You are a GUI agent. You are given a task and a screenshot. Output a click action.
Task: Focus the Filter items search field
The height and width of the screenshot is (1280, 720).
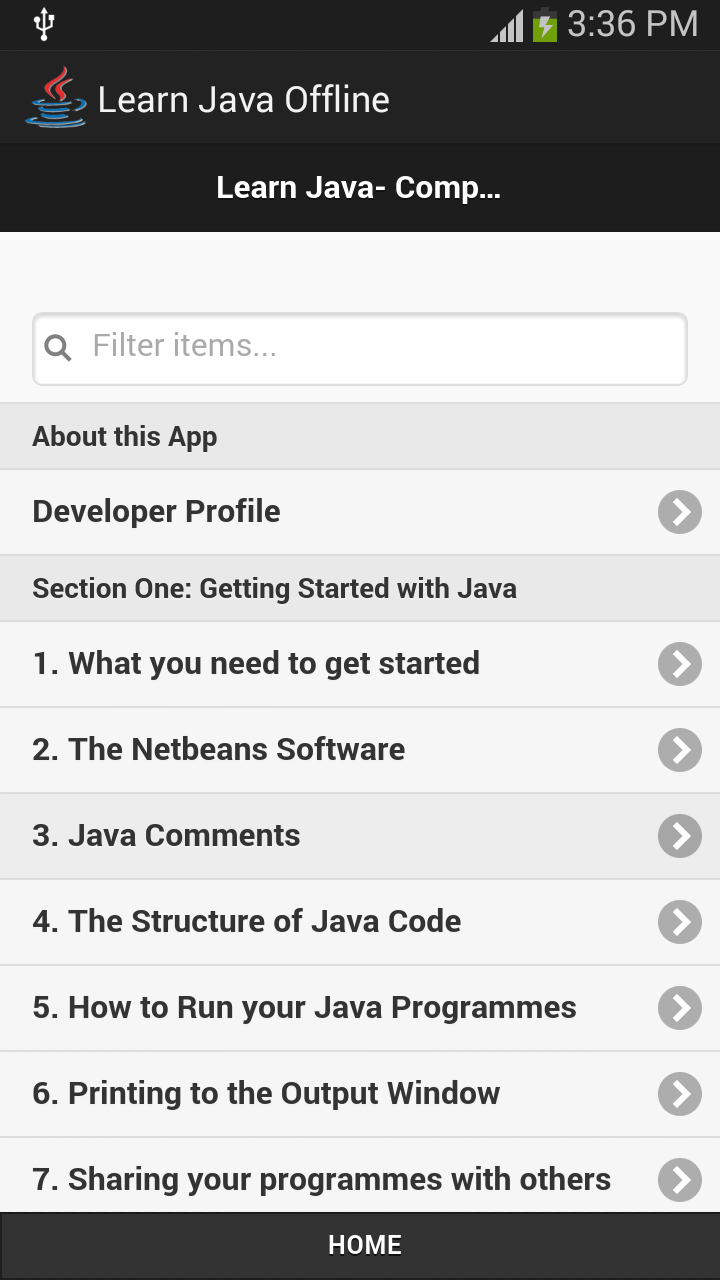pyautogui.click(x=360, y=349)
